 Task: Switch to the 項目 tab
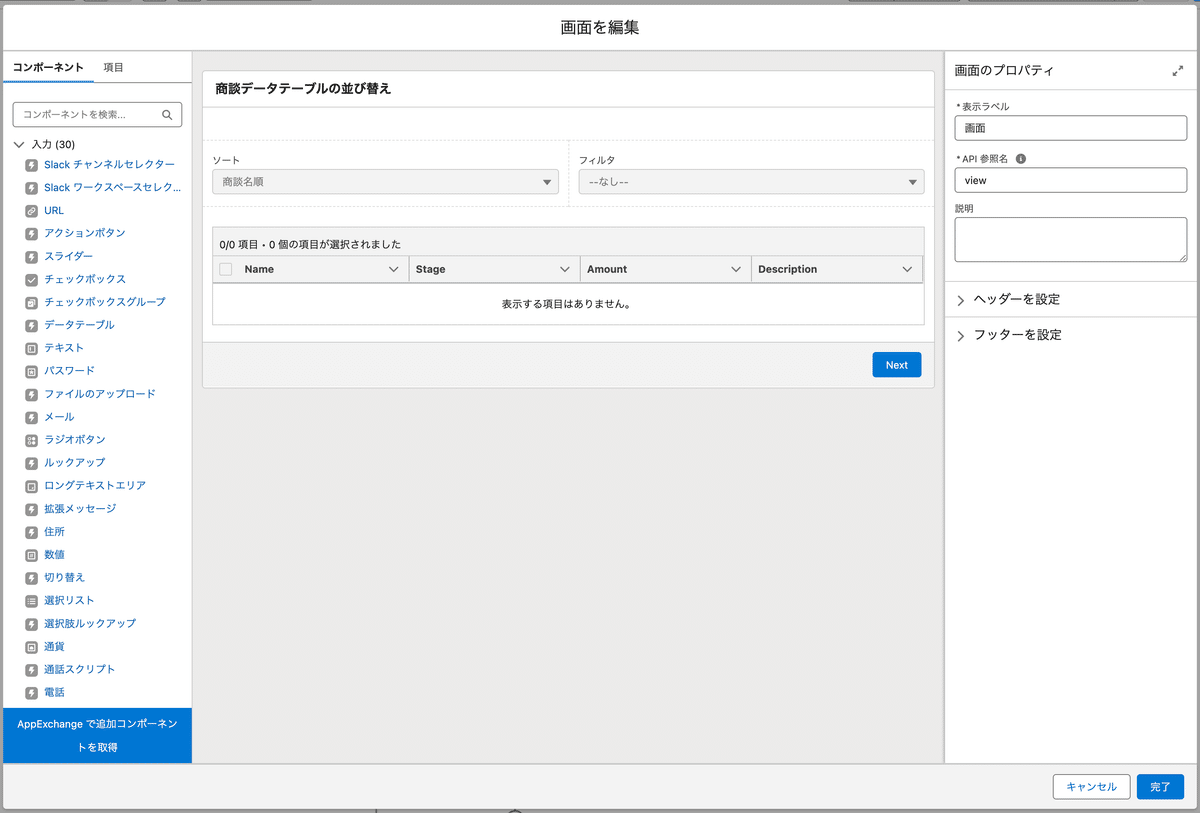click(x=114, y=67)
